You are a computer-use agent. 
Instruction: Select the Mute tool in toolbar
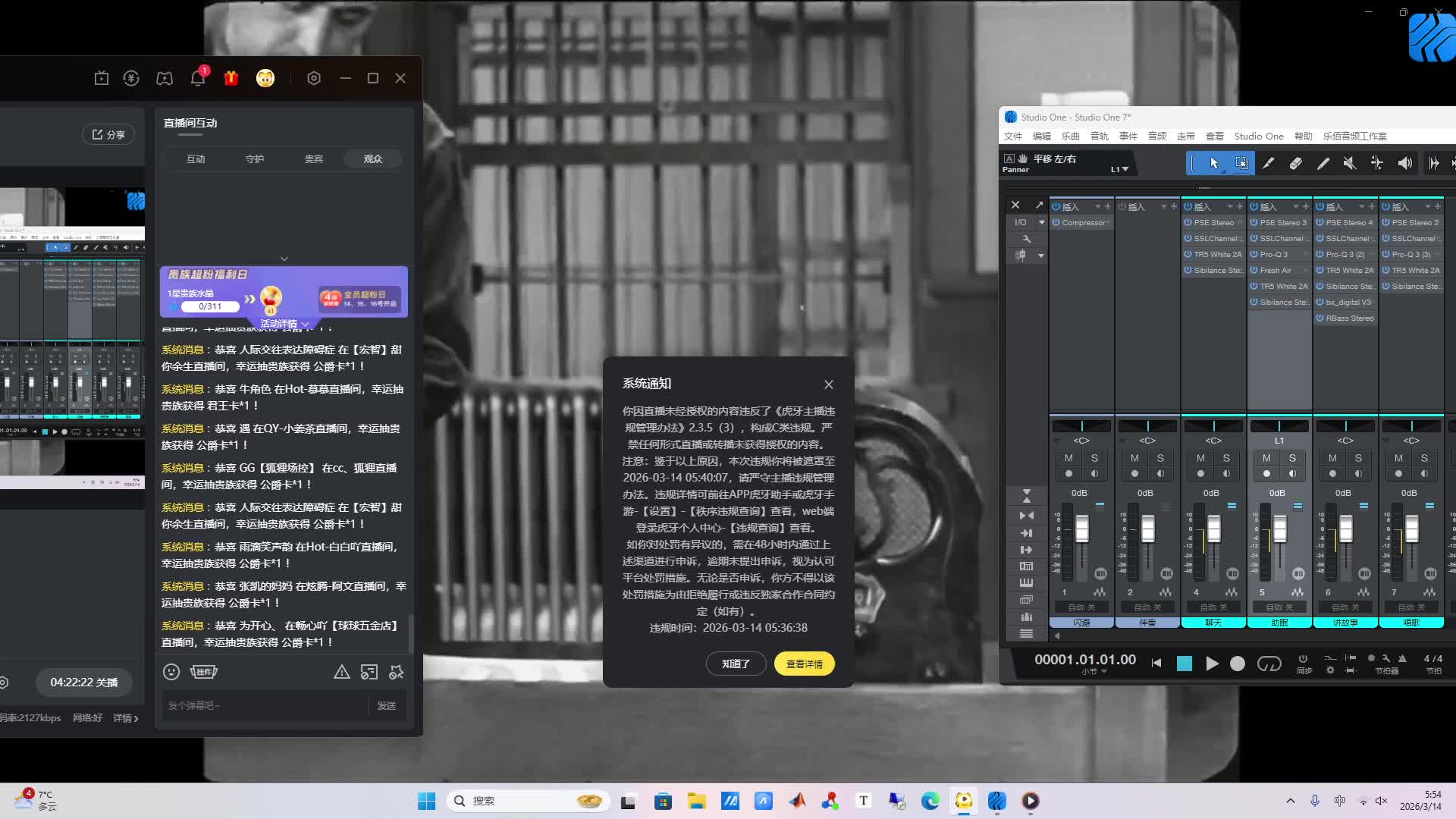[x=1349, y=163]
